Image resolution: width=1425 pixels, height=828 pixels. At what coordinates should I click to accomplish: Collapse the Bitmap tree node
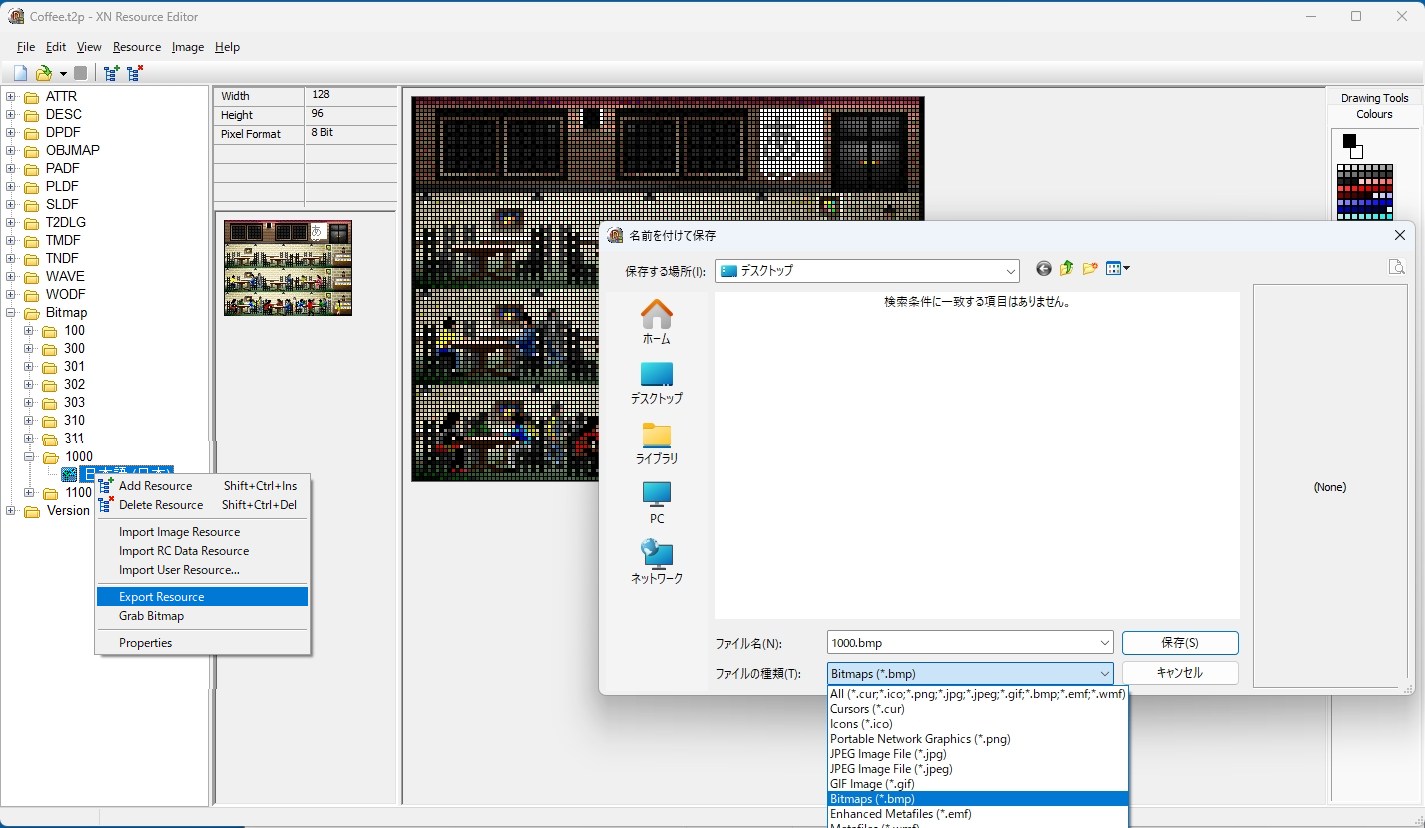pos(11,312)
